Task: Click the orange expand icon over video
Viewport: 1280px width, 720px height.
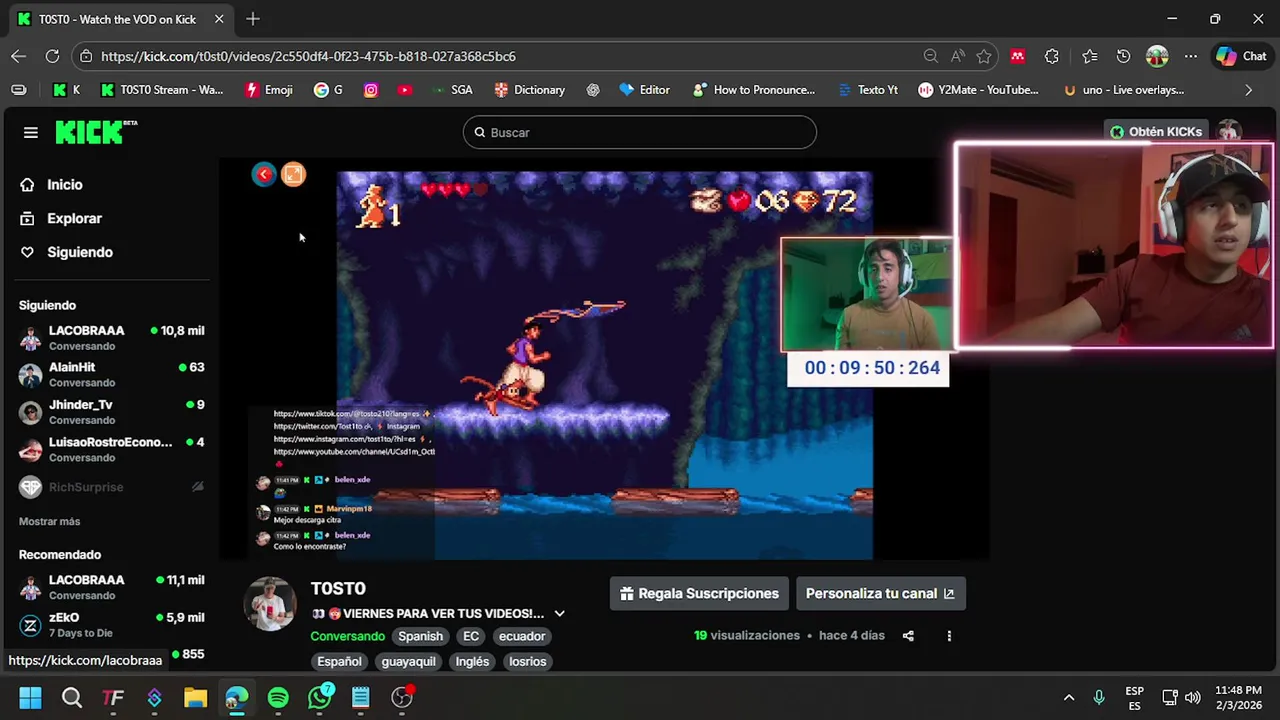Action: pos(293,175)
